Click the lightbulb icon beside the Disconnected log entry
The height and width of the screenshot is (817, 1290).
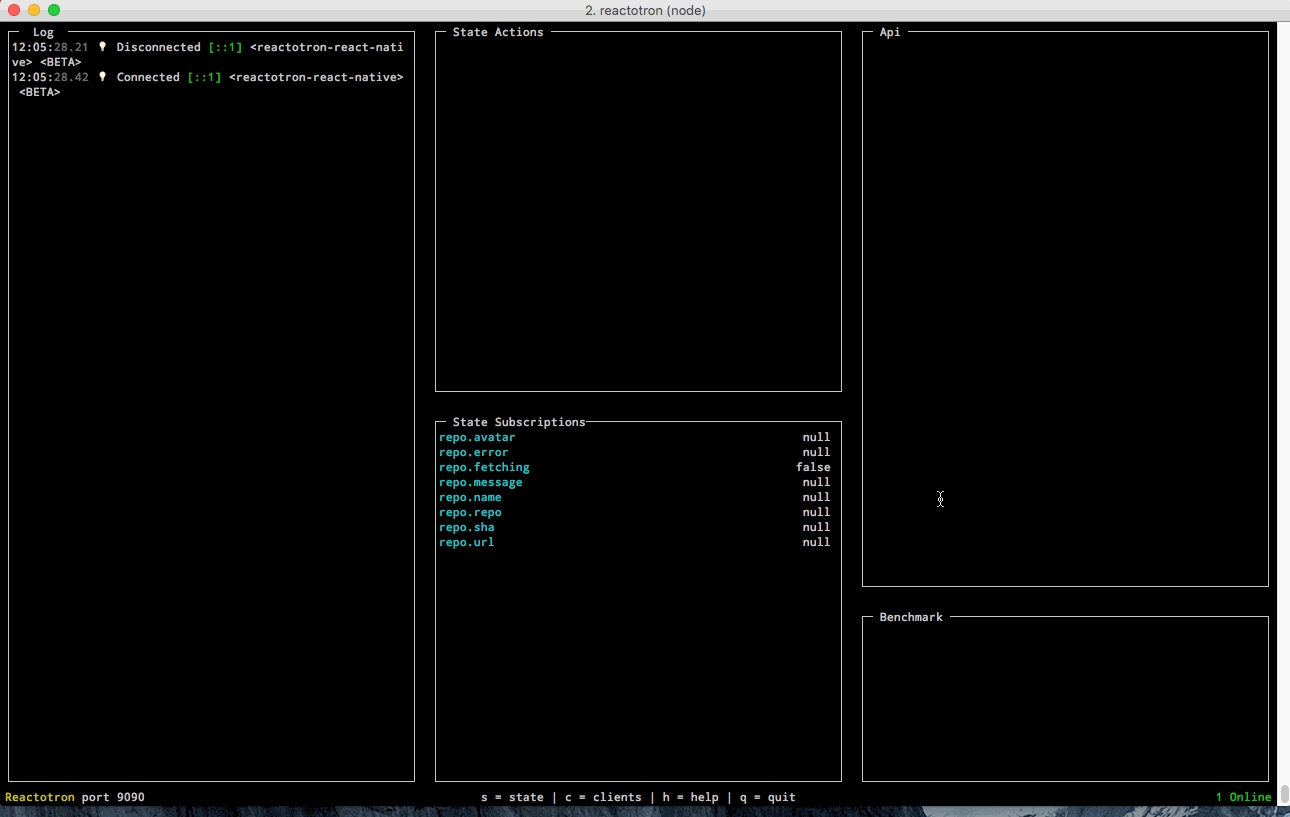pyautogui.click(x=102, y=47)
